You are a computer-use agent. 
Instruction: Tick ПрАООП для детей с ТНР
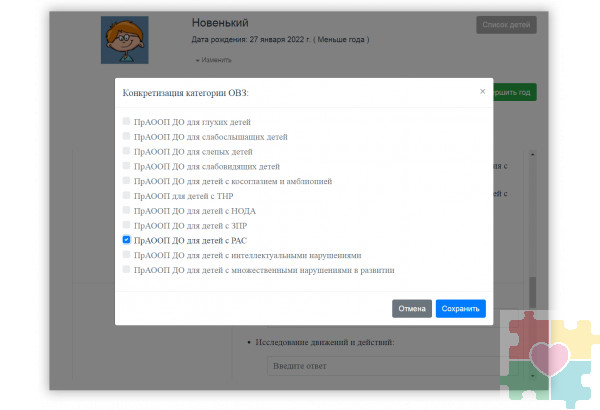(x=126, y=195)
